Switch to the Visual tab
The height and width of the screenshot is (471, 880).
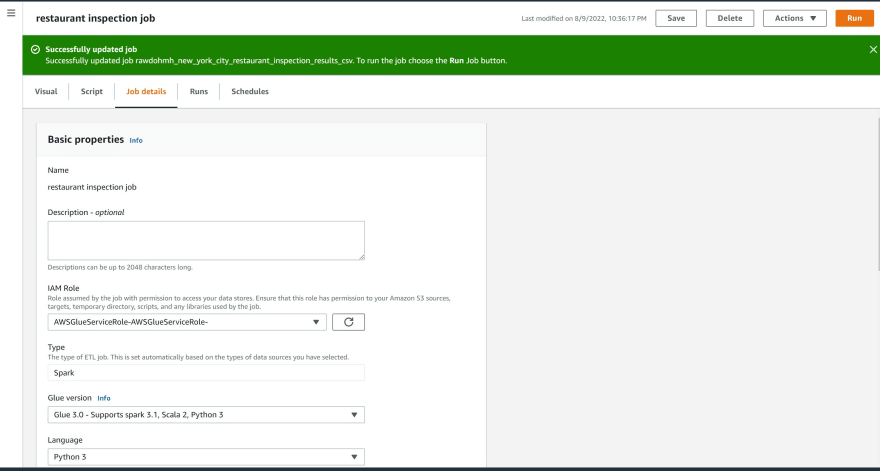(x=46, y=92)
